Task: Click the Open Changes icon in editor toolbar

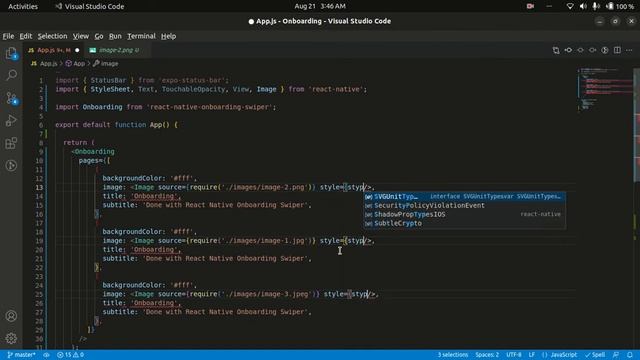Action: 556,50
